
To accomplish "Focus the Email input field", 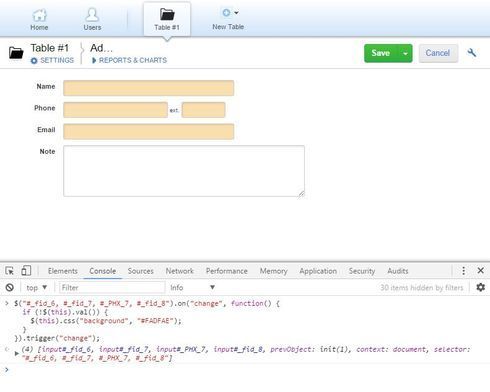I will click(149, 131).
